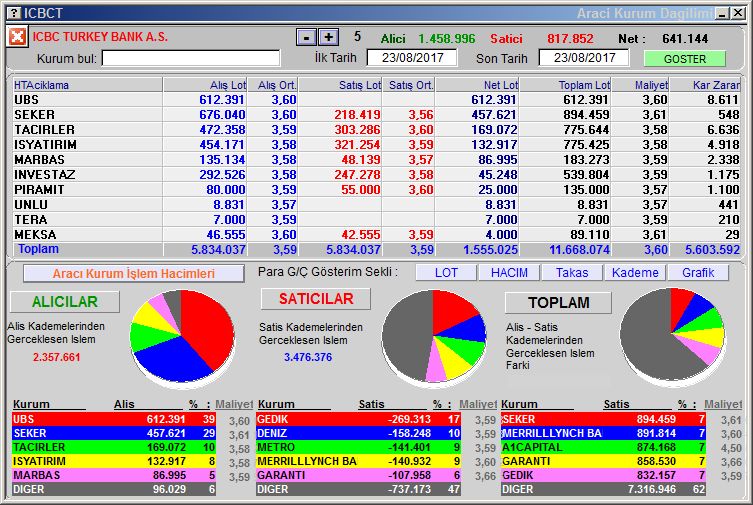Click the Son Tarih date field

[584, 58]
